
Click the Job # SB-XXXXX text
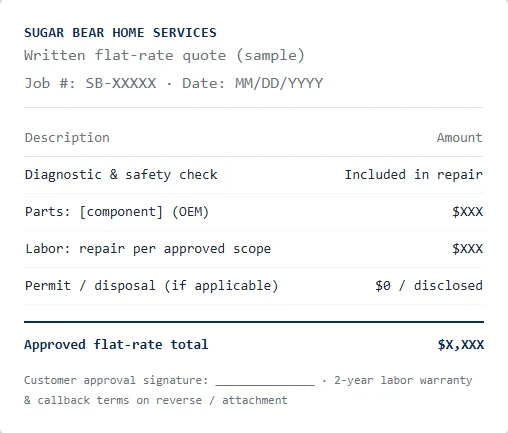[90, 83]
